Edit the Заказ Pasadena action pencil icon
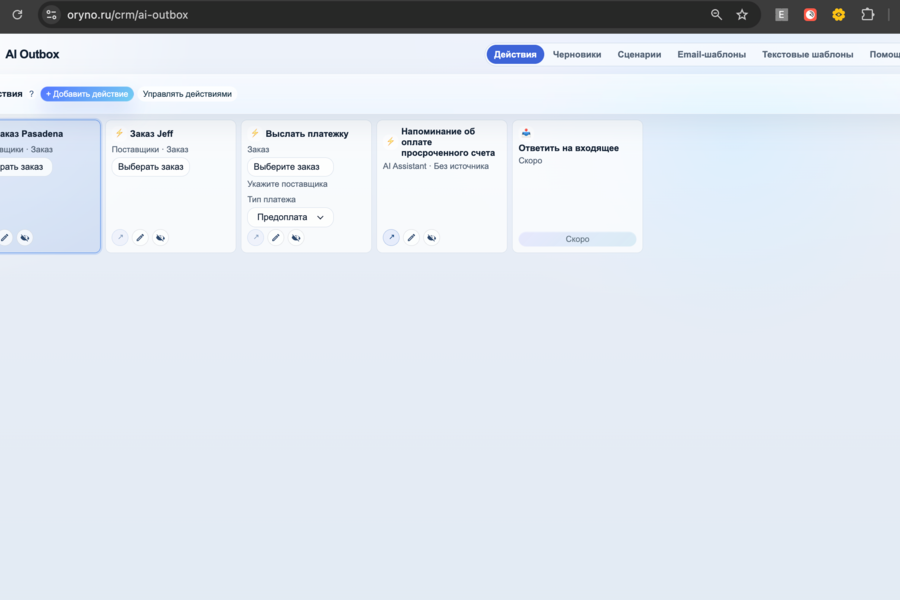The width and height of the screenshot is (900, 600). [x=5, y=237]
